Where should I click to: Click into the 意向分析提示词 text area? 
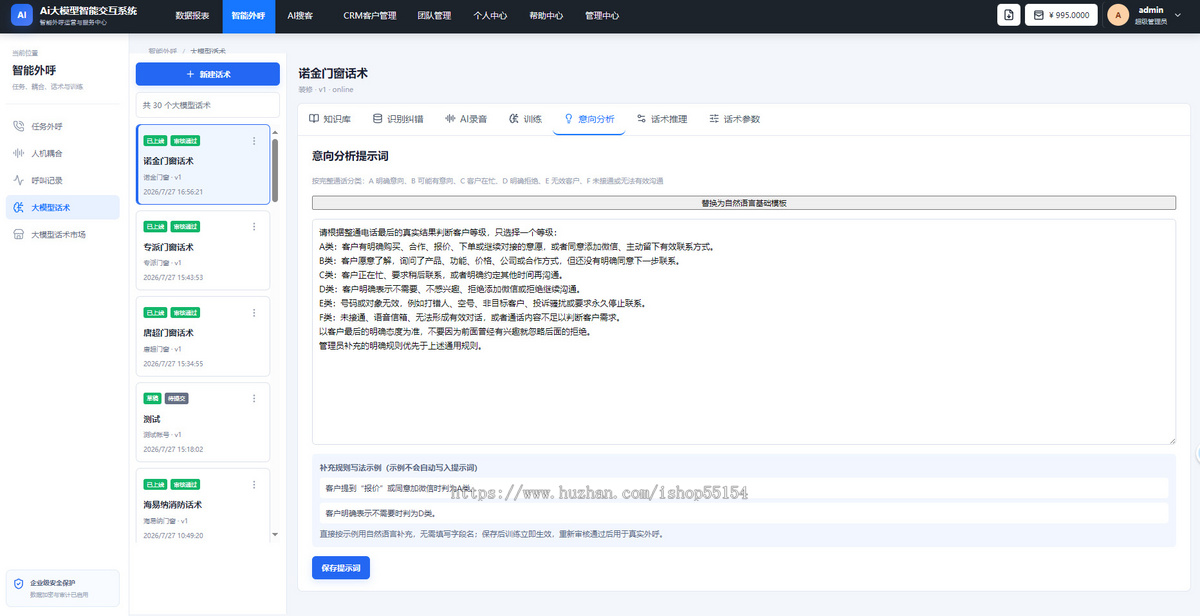pyautogui.click(x=744, y=332)
